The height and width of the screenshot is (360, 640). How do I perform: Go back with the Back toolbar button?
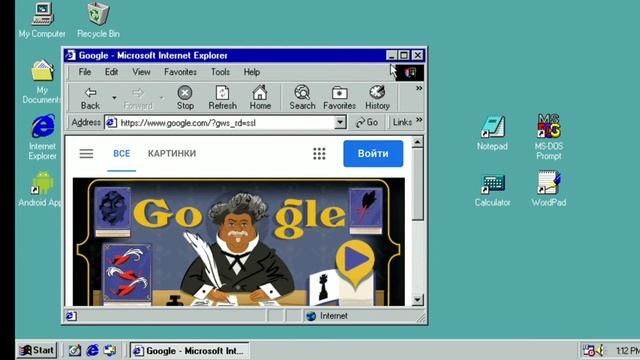(x=90, y=98)
